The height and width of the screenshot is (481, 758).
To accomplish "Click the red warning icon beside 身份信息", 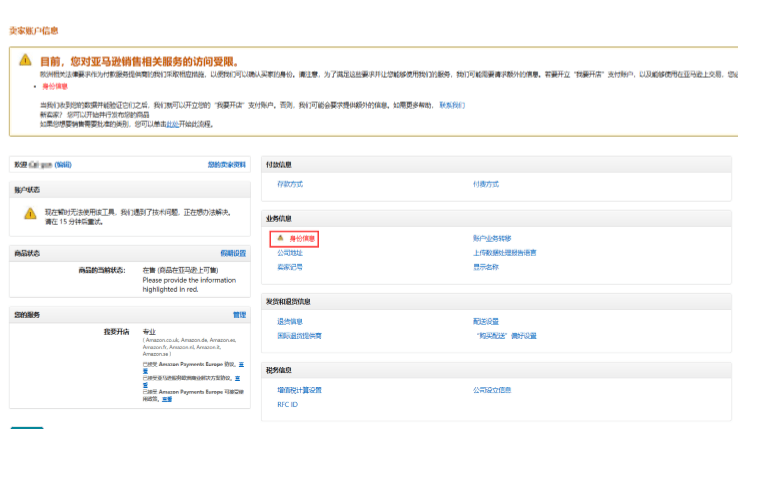I will pyautogui.click(x=280, y=239).
